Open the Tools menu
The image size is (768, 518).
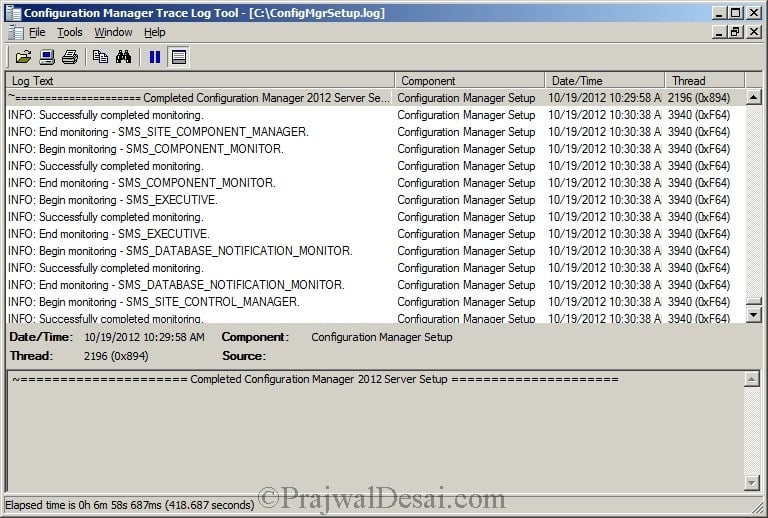tap(70, 32)
